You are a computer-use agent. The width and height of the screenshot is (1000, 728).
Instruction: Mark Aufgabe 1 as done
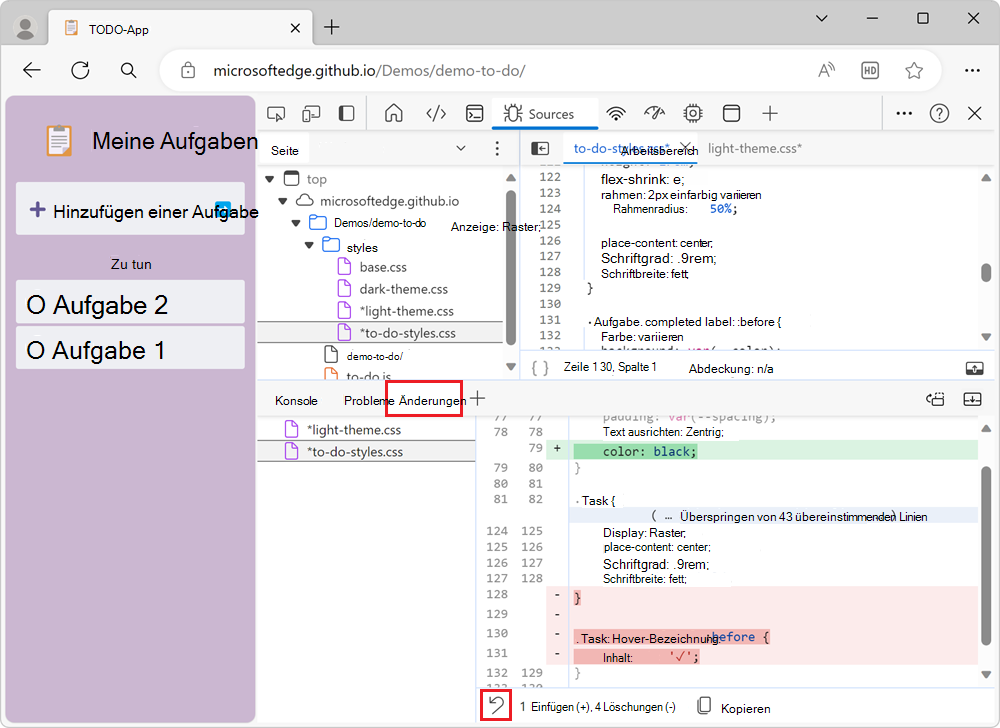pyautogui.click(x=36, y=350)
